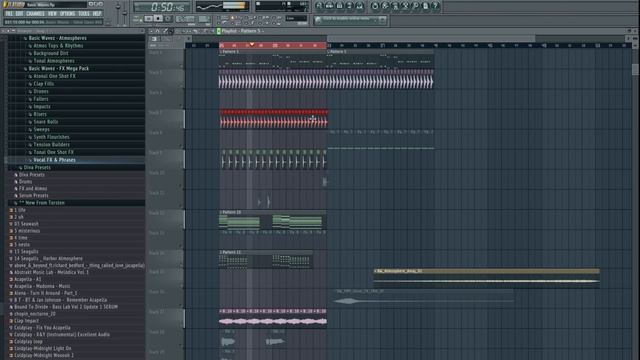Select the long atmosphere audio clip on the right
The width and height of the screenshot is (640, 360).
point(486,278)
